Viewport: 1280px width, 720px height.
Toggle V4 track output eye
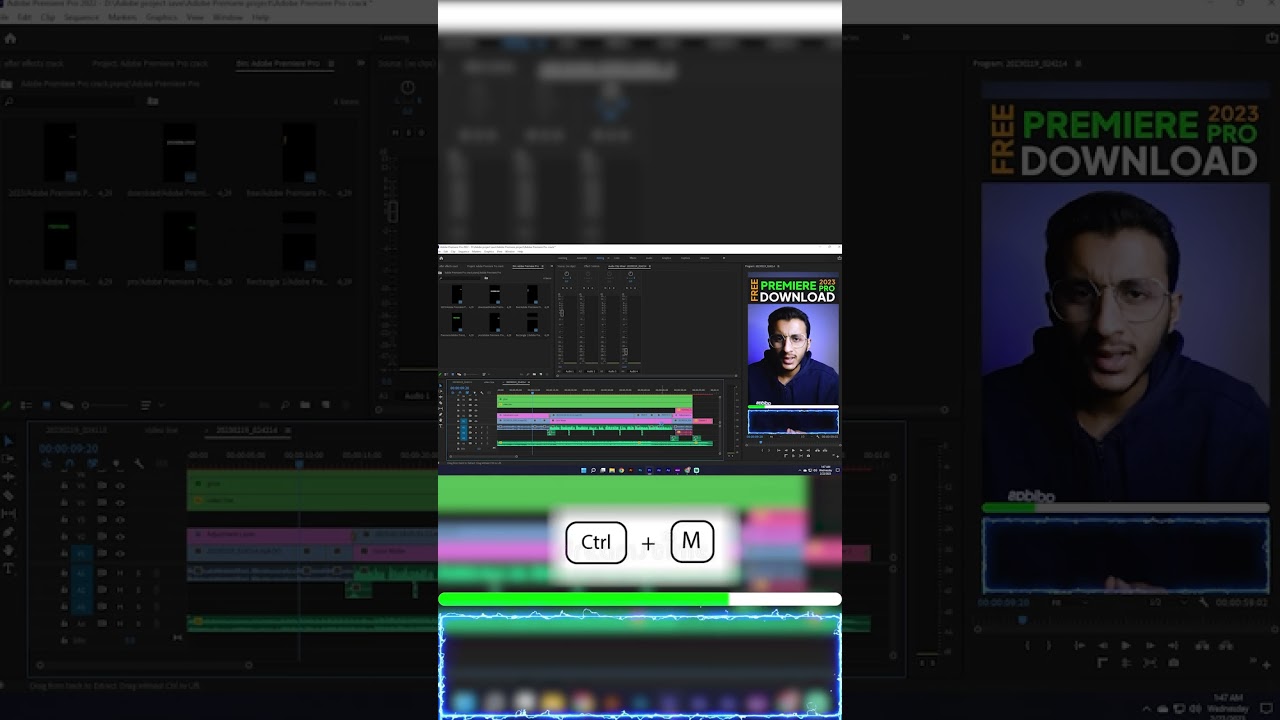click(120, 502)
